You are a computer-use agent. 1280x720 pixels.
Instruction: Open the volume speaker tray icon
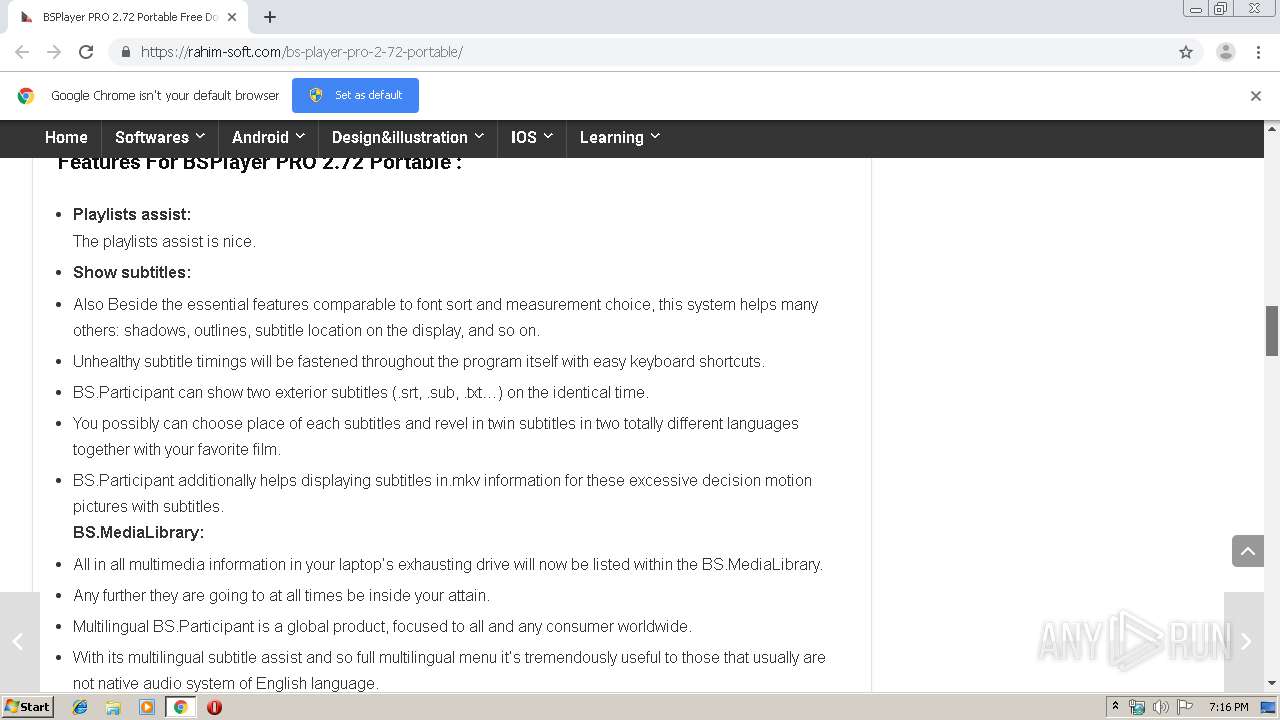point(1161,707)
